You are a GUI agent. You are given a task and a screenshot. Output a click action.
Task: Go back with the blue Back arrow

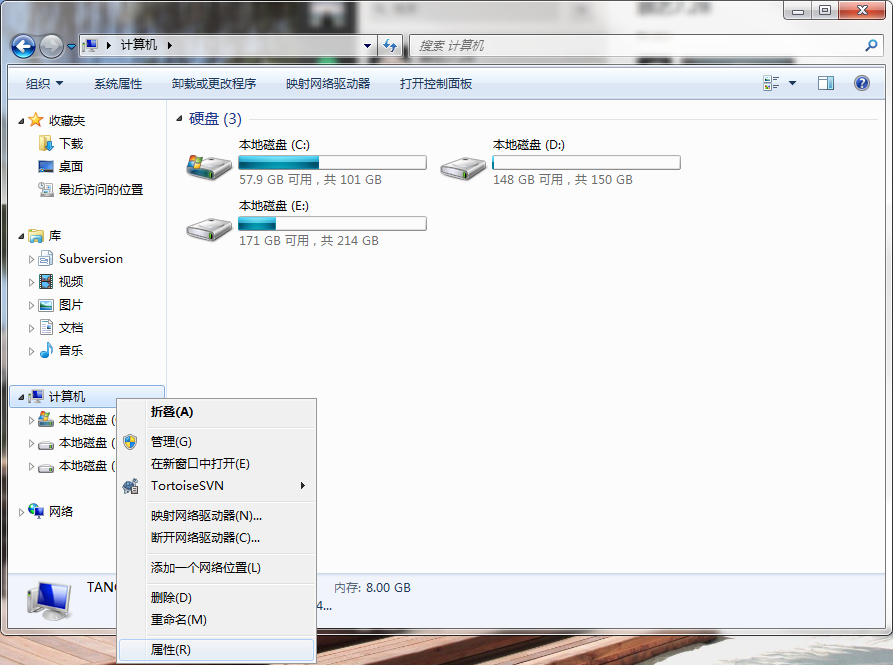(x=23, y=46)
